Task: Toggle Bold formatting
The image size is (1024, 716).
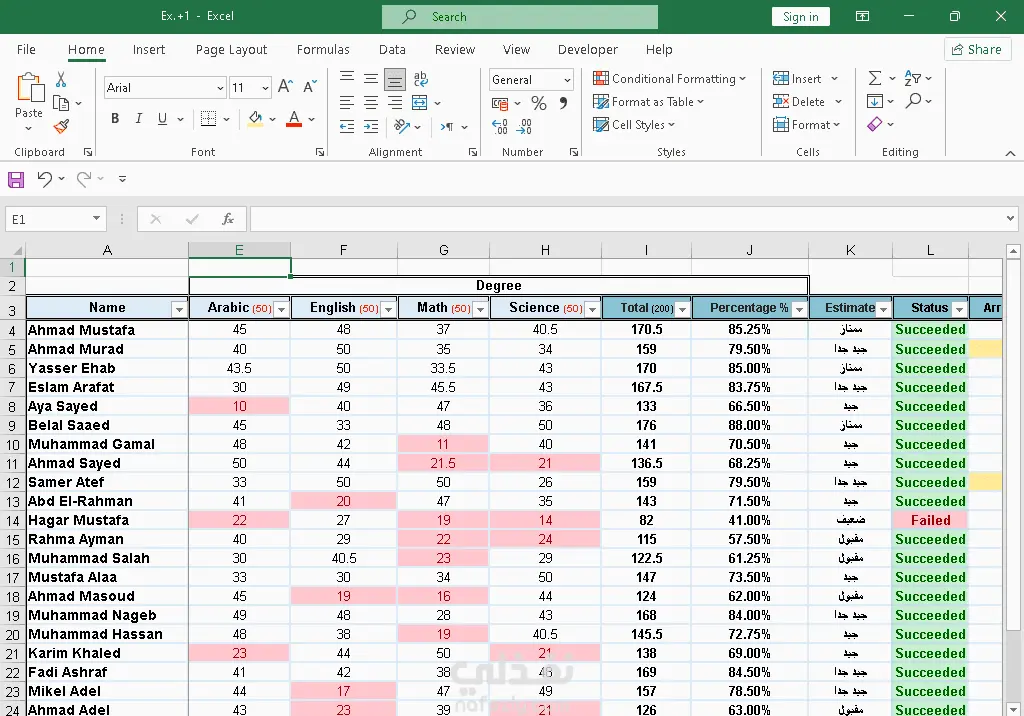Action: pos(115,119)
